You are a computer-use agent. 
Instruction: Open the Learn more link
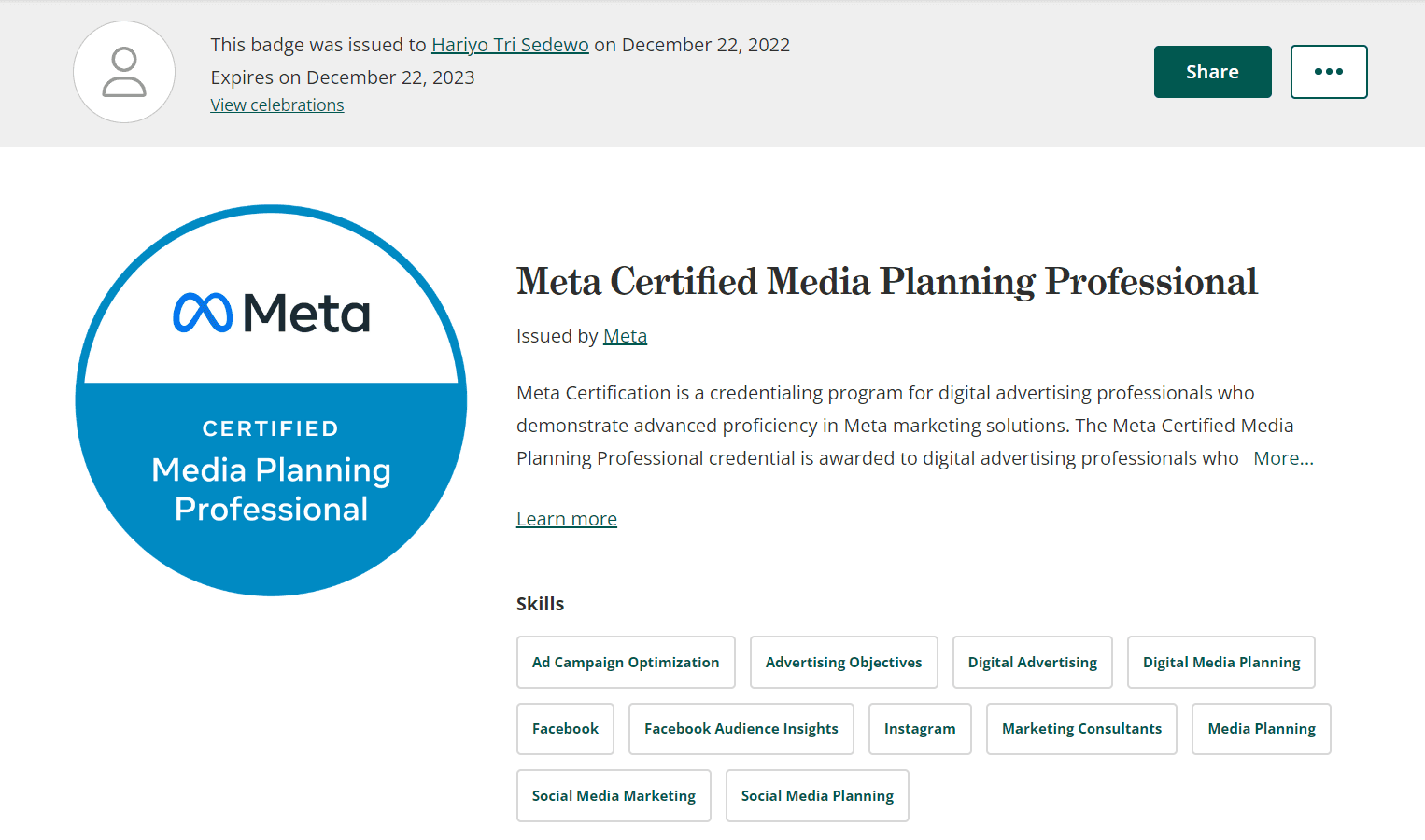click(567, 519)
